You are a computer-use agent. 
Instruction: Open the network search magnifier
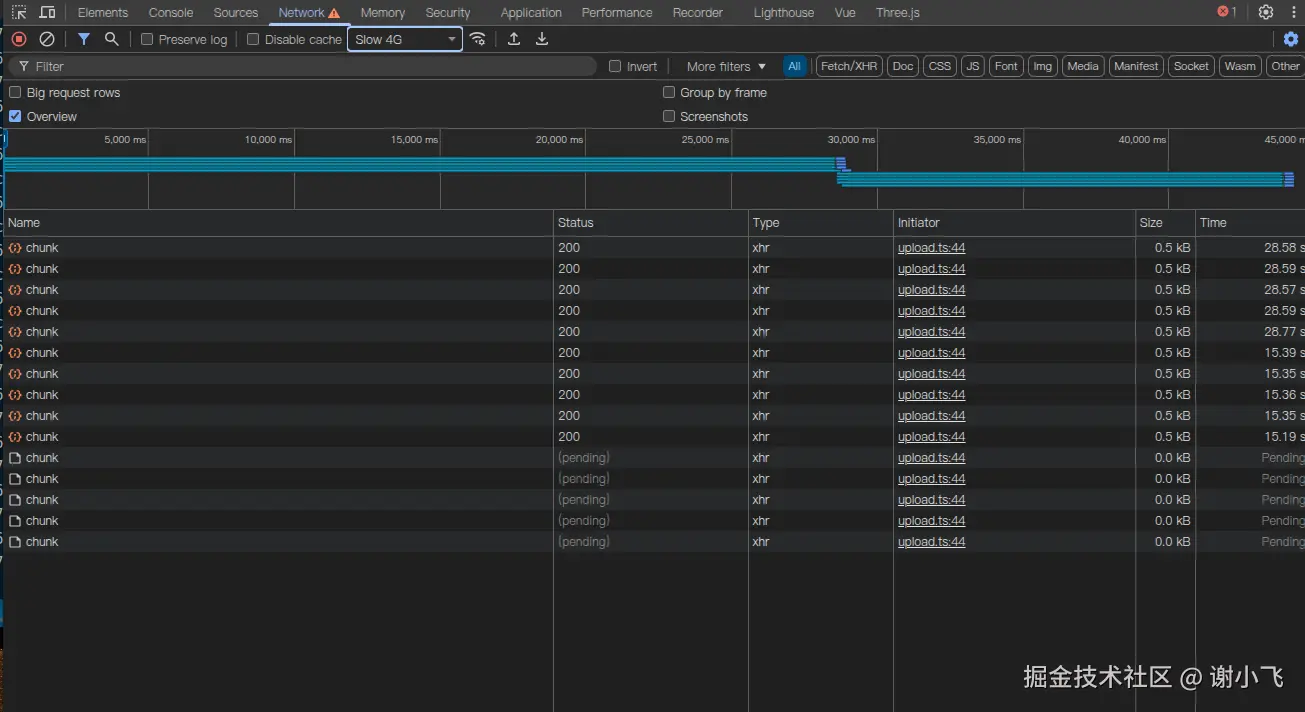pos(112,39)
